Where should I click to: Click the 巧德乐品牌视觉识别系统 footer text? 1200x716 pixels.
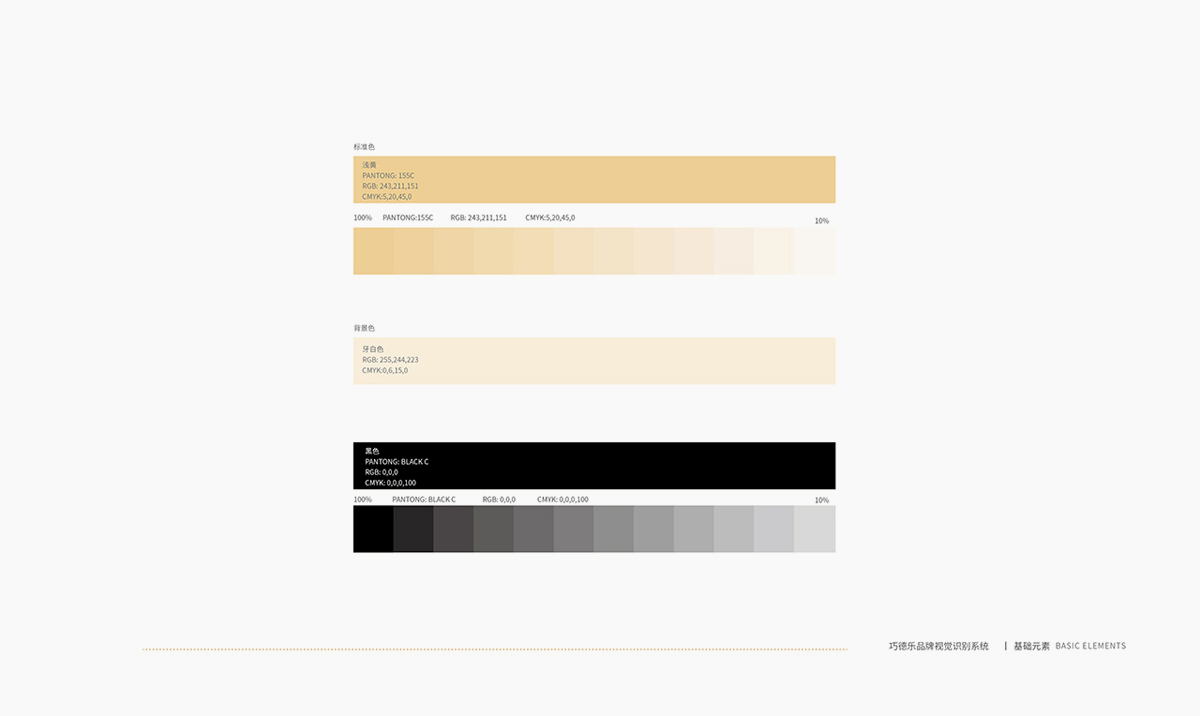938,647
